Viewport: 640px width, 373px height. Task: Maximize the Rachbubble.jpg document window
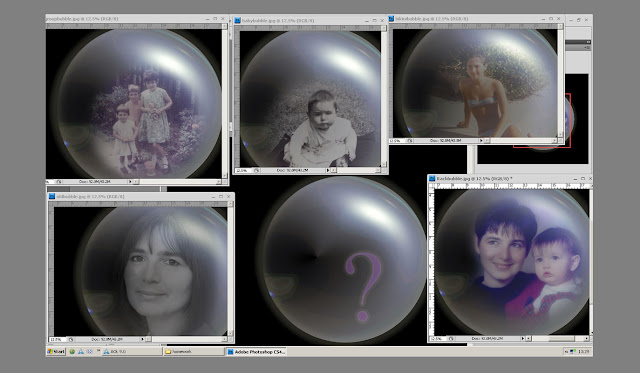[x=583, y=179]
